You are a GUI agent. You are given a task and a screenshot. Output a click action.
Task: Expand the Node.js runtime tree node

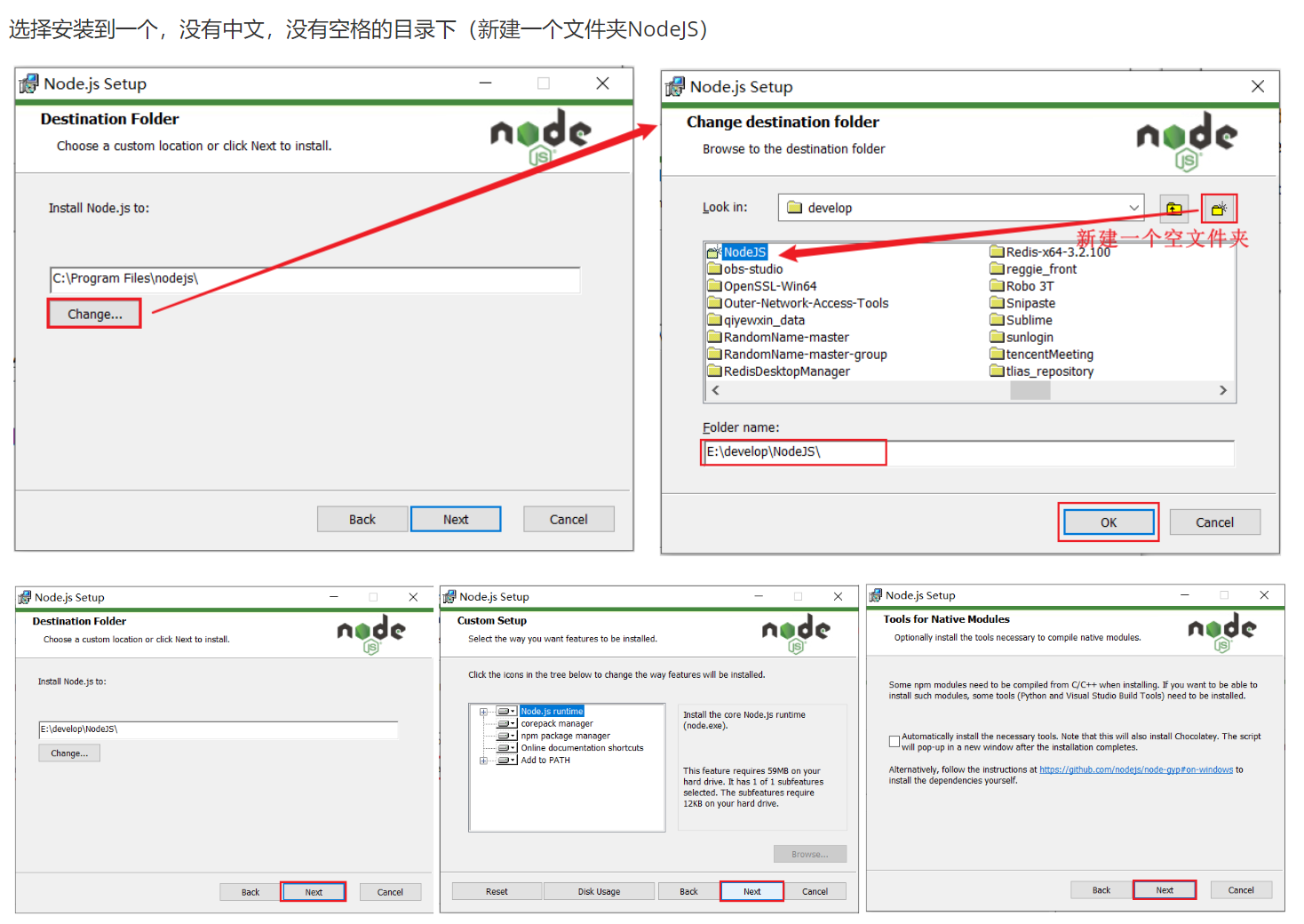[483, 712]
